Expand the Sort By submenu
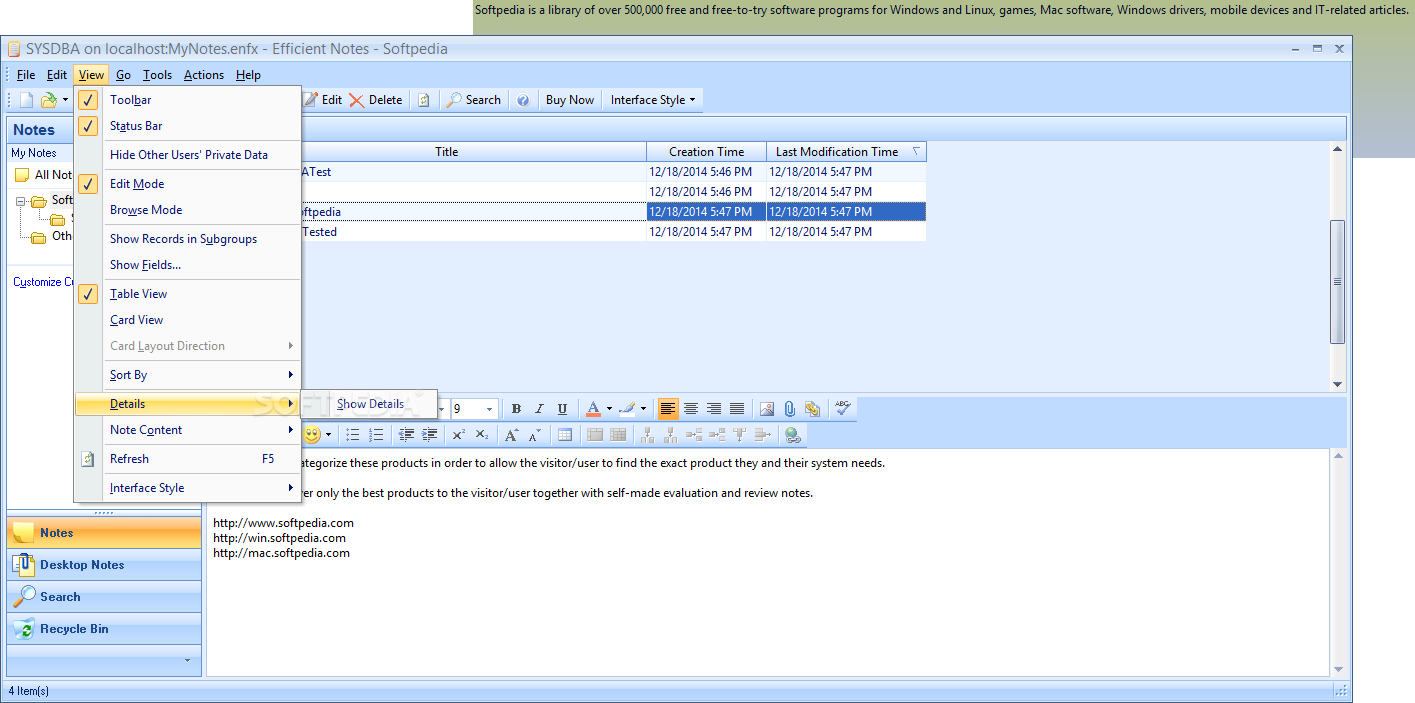This screenshot has height=703, width=1415. tap(187, 375)
